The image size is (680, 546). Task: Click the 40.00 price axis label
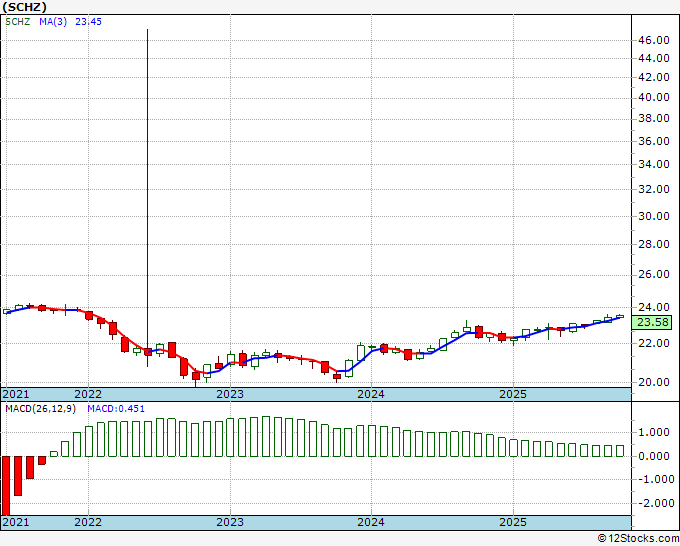coord(654,97)
